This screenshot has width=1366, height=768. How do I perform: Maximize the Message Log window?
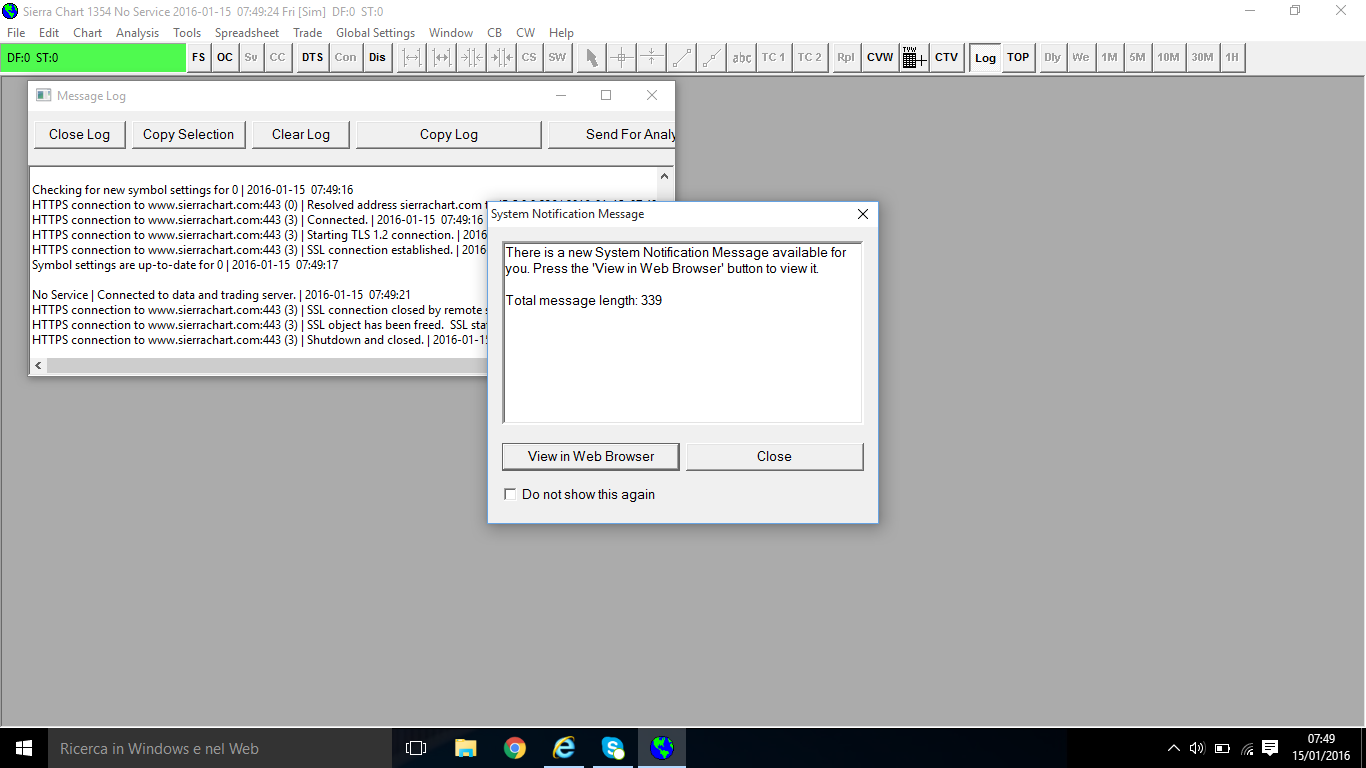(606, 95)
